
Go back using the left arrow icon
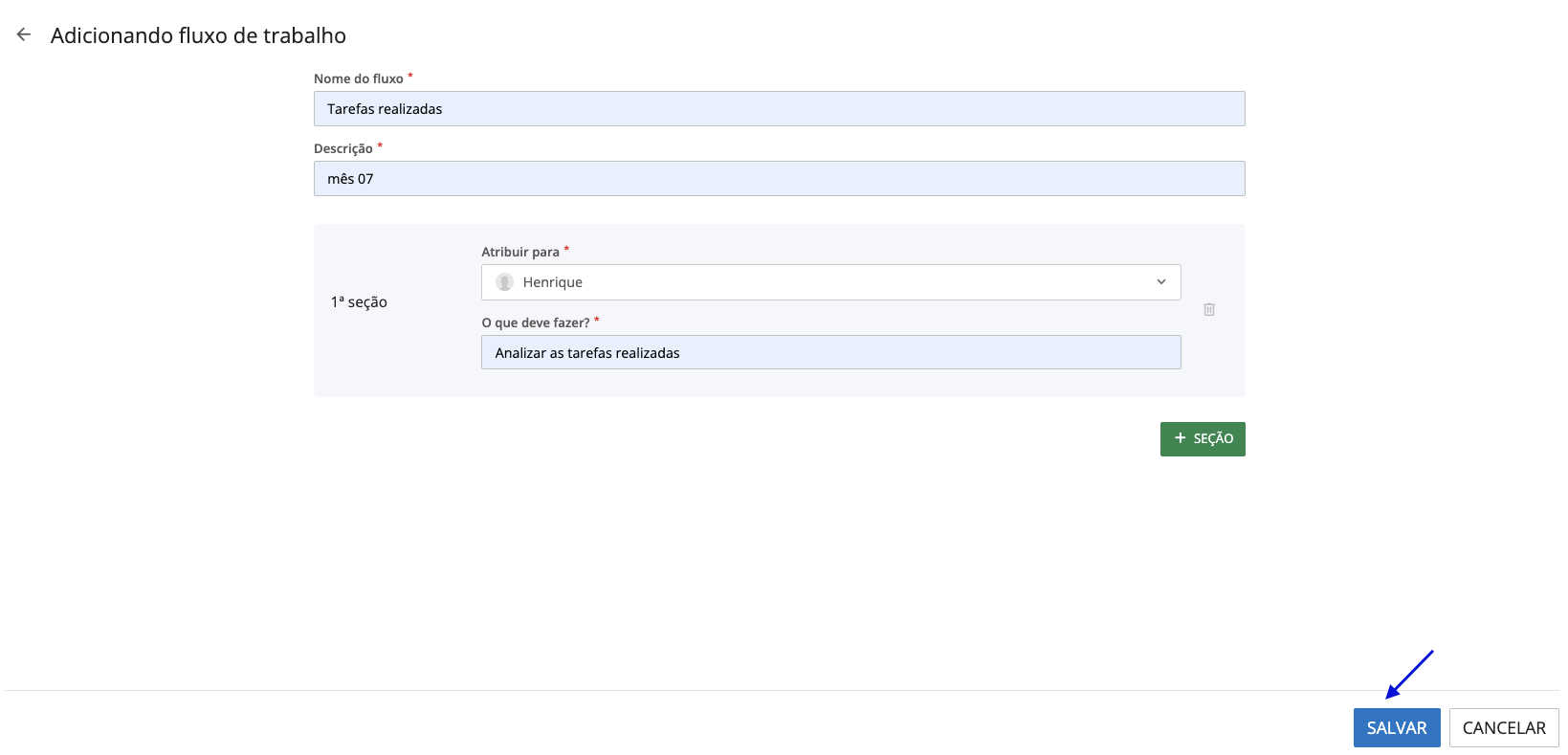[24, 34]
